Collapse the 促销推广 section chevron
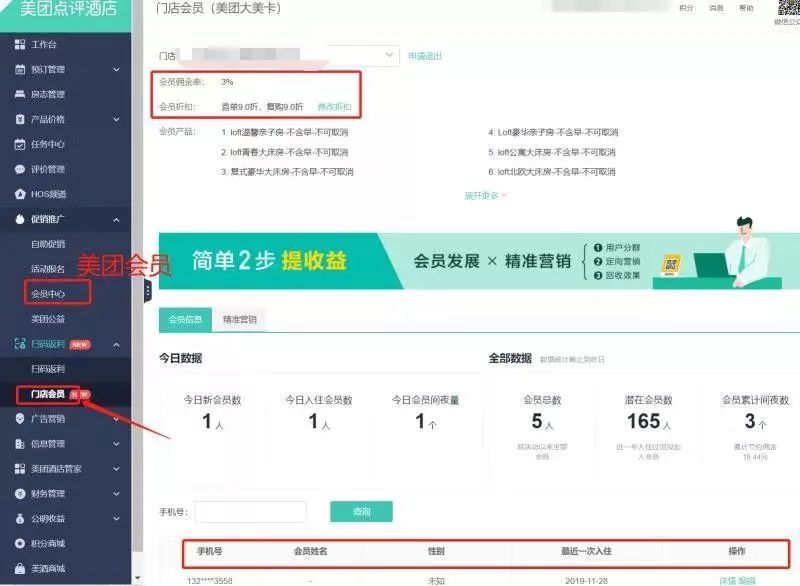This screenshot has width=800, height=586. coord(116,220)
